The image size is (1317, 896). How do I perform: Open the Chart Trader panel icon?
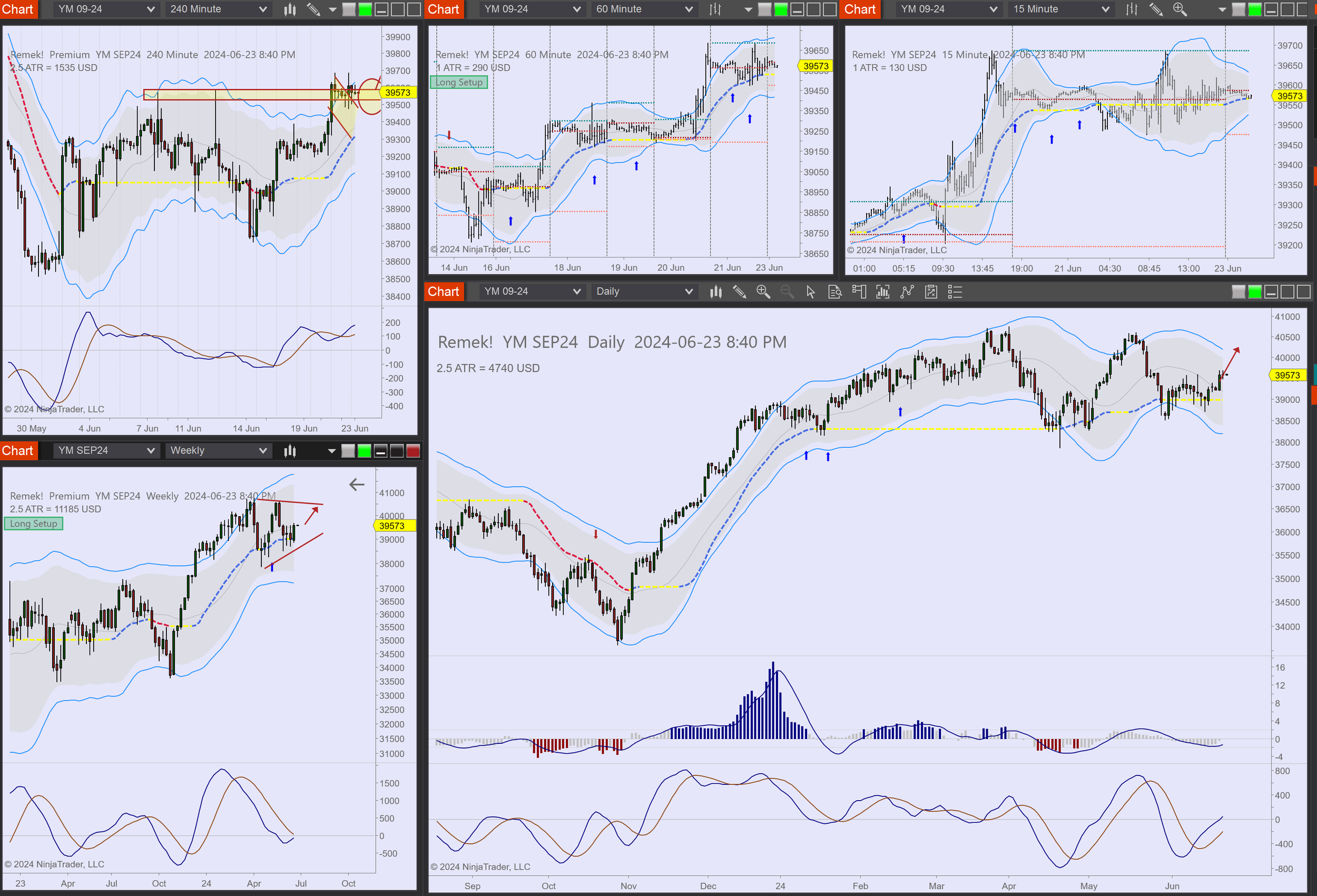coord(859,291)
